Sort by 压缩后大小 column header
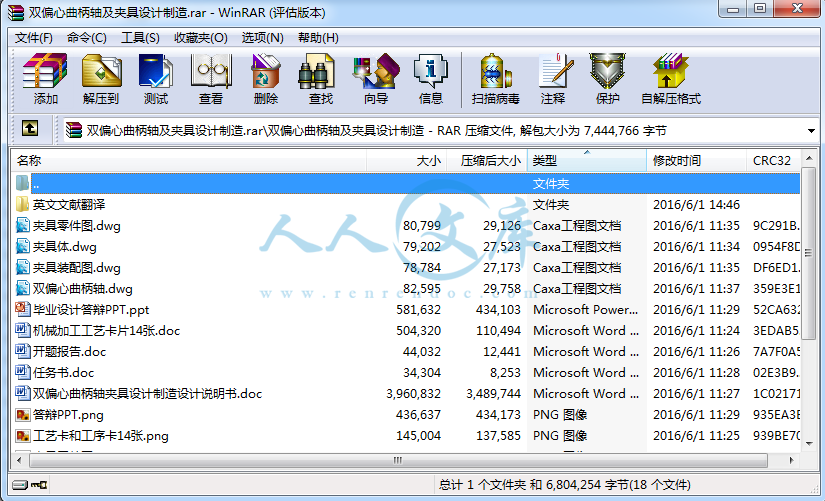This screenshot has height=501, width=825. 487,161
